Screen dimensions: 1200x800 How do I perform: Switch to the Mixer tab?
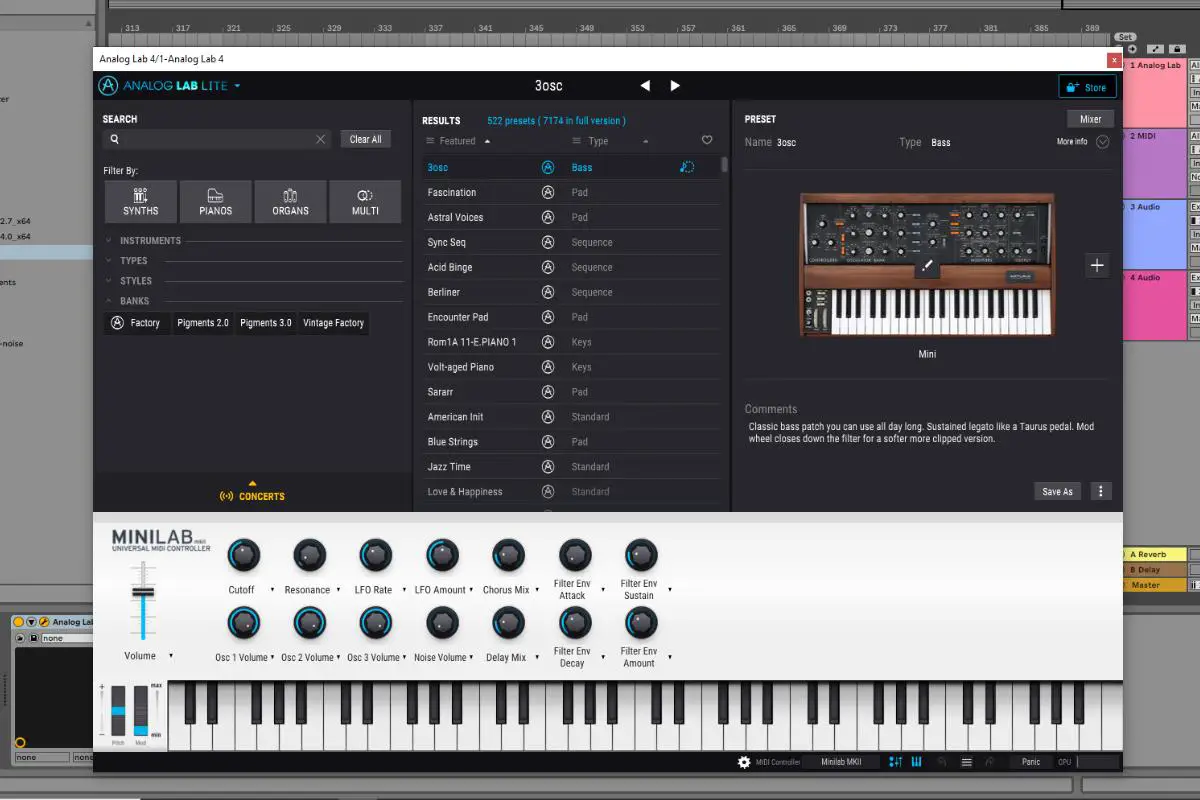coord(1090,118)
